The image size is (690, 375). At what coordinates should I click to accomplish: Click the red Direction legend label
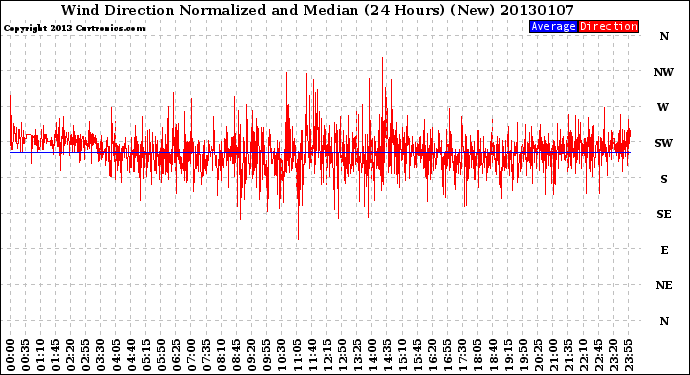pyautogui.click(x=608, y=26)
